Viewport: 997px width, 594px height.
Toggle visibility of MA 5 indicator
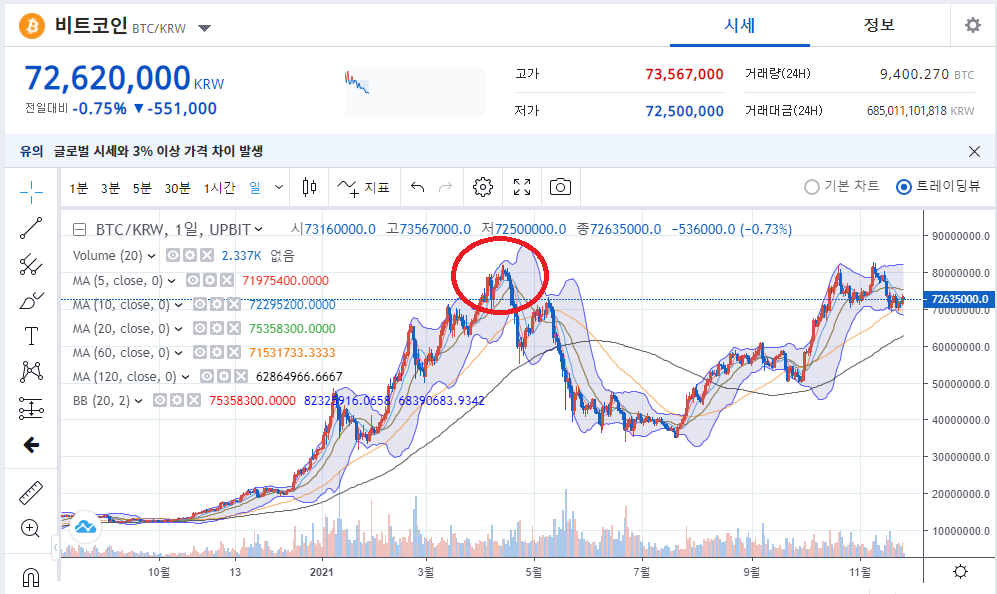pyautogui.click(x=193, y=280)
